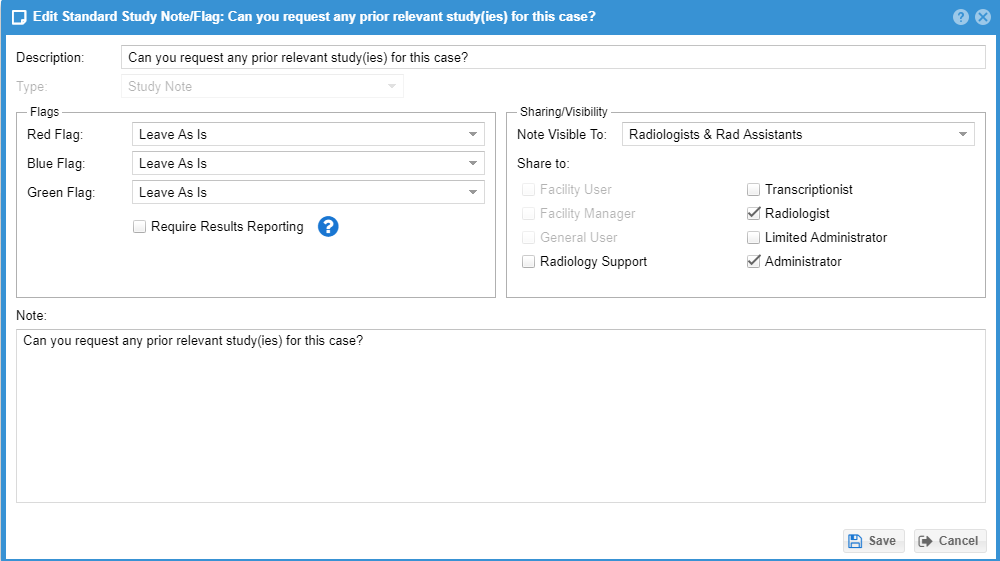
Task: Open the Blue Flag dropdown
Action: pos(308,163)
